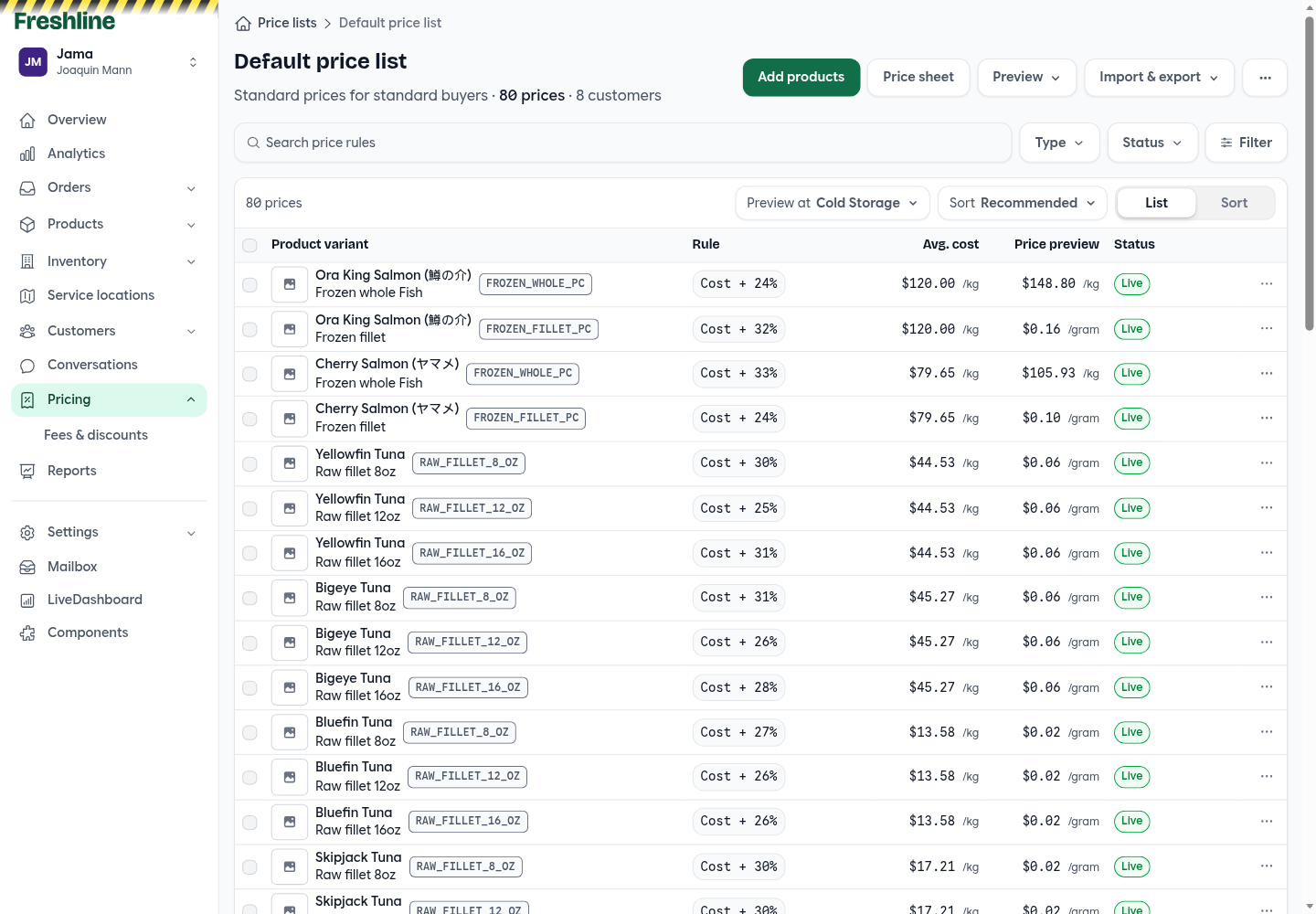This screenshot has height=914, width=1316.
Task: Open the Status filter dropdown
Action: click(x=1152, y=143)
